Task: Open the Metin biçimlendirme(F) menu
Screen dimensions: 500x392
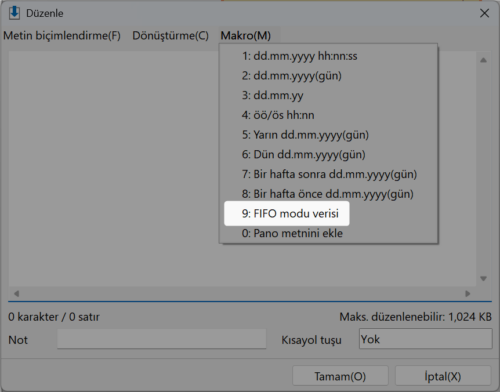Action: [62, 35]
